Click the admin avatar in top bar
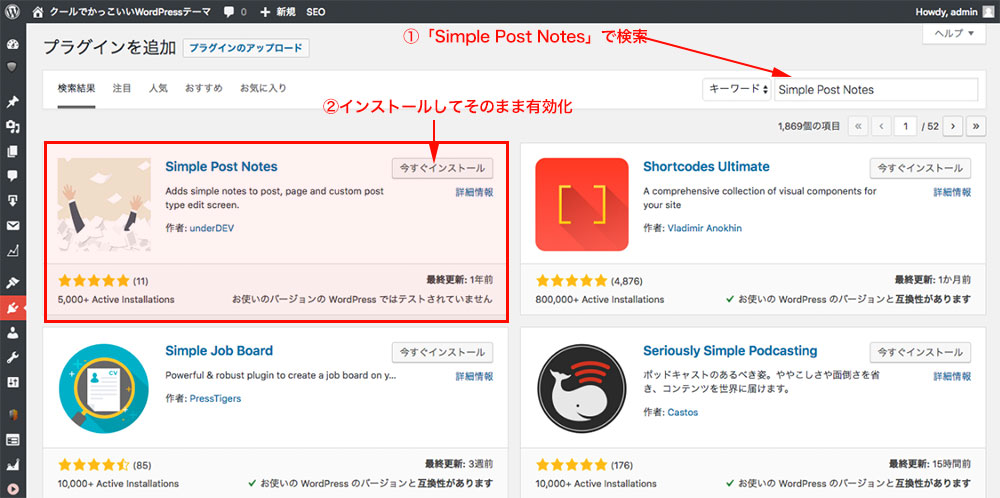 click(987, 11)
